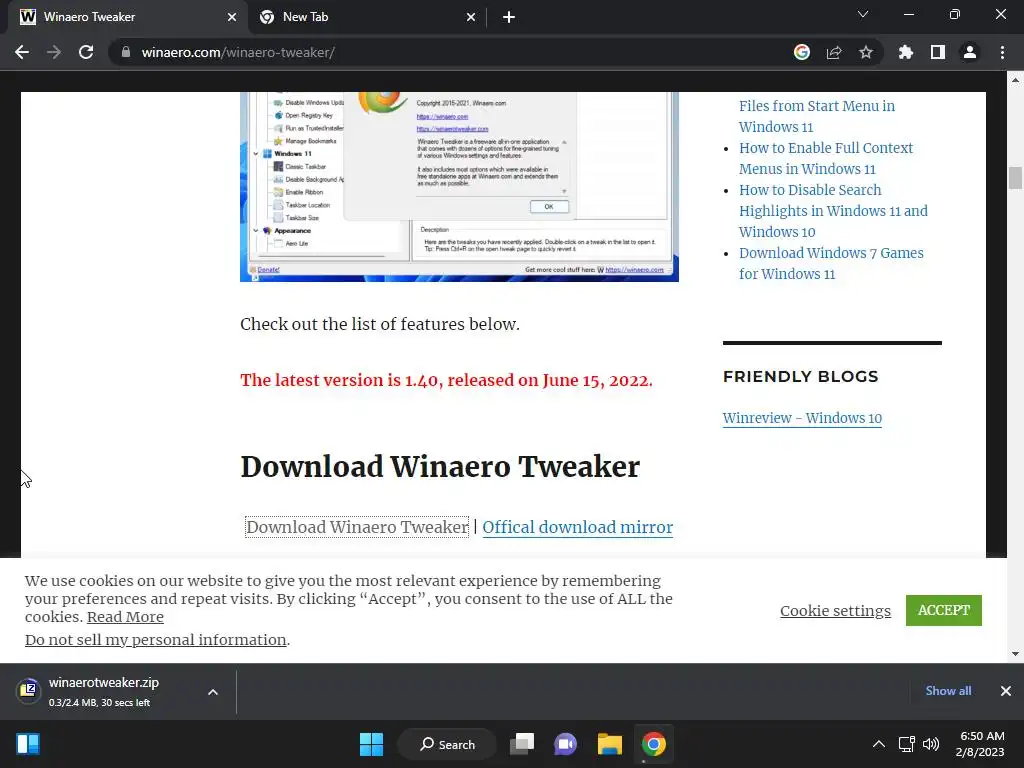This screenshot has width=1024, height=768.
Task: Click the volume speaker icon in tray
Action: (x=931, y=744)
